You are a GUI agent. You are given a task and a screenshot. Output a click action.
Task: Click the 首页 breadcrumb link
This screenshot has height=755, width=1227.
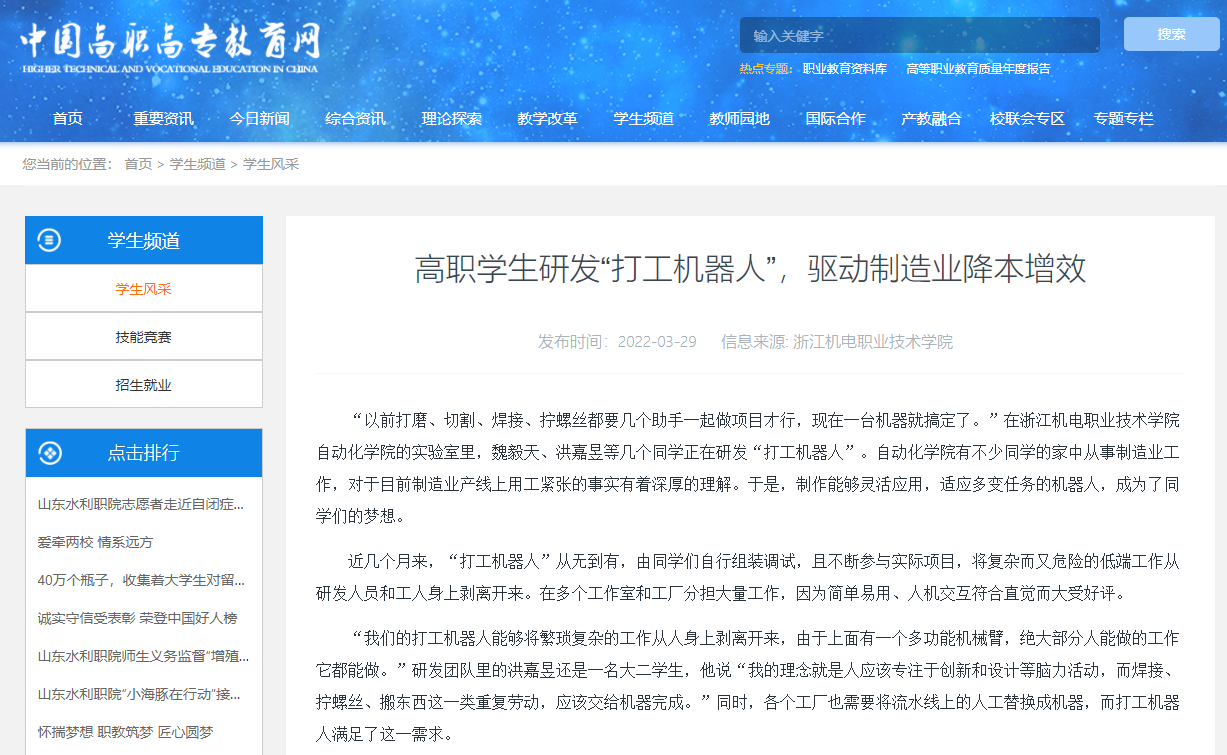point(138,164)
